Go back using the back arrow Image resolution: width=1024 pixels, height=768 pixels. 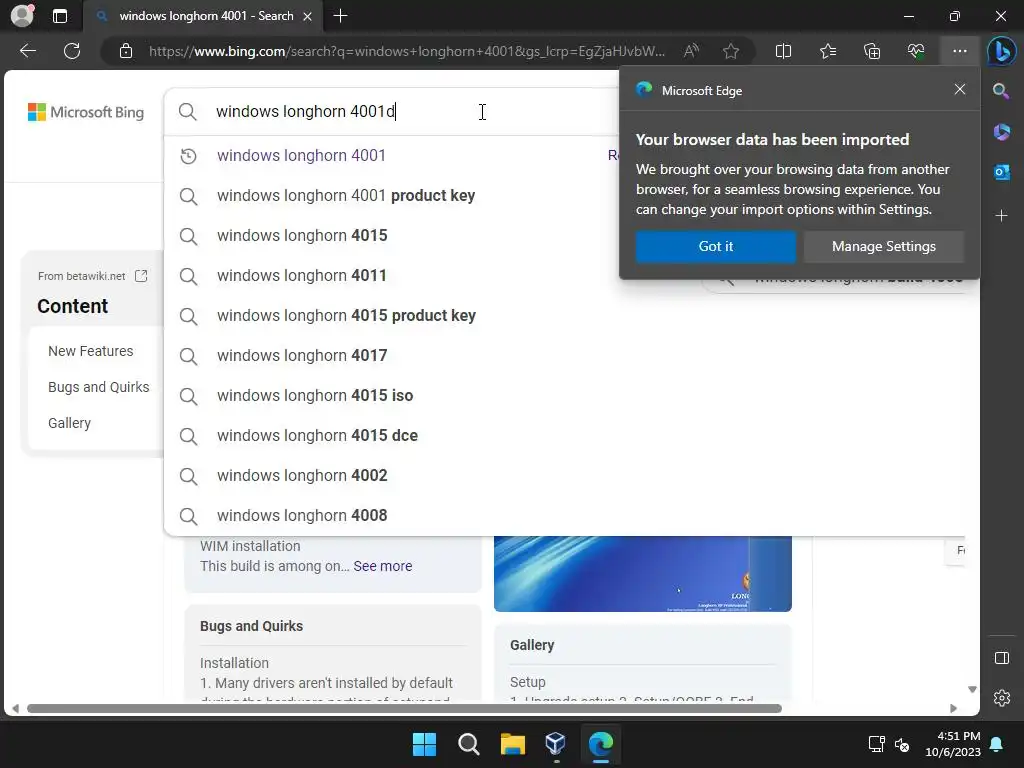pos(27,51)
